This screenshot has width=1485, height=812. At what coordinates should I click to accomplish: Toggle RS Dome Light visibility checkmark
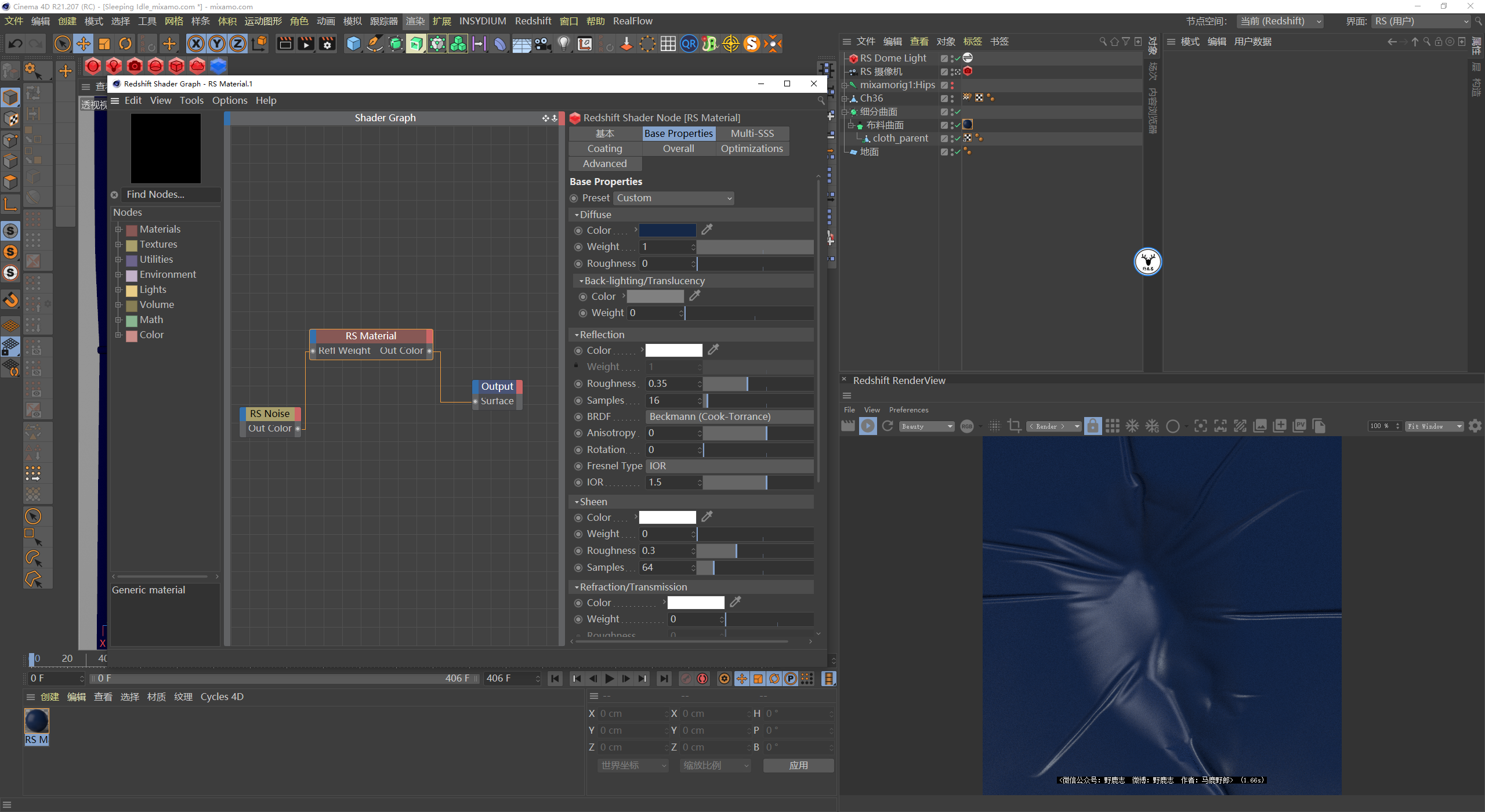pyautogui.click(x=957, y=58)
